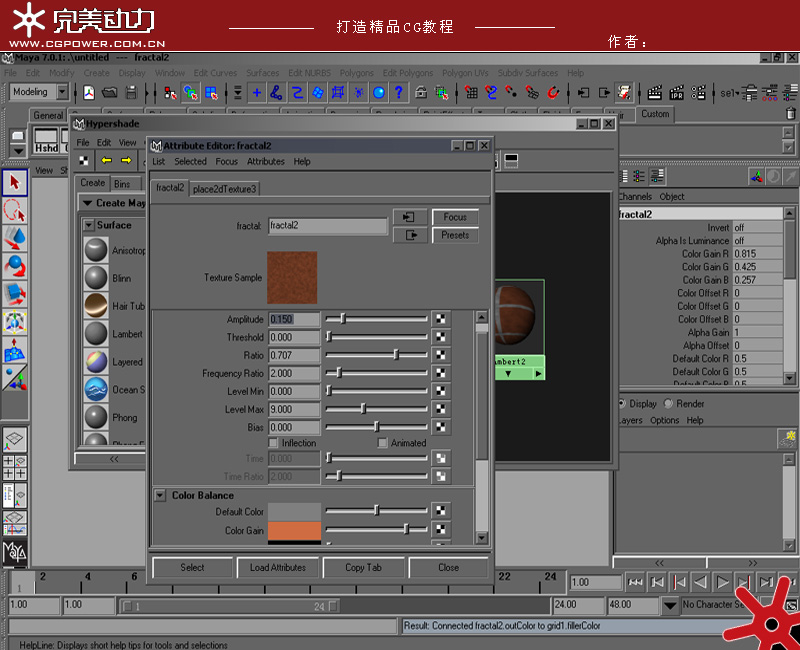
Task: Enable the Animated checkbox
Action: [x=382, y=442]
